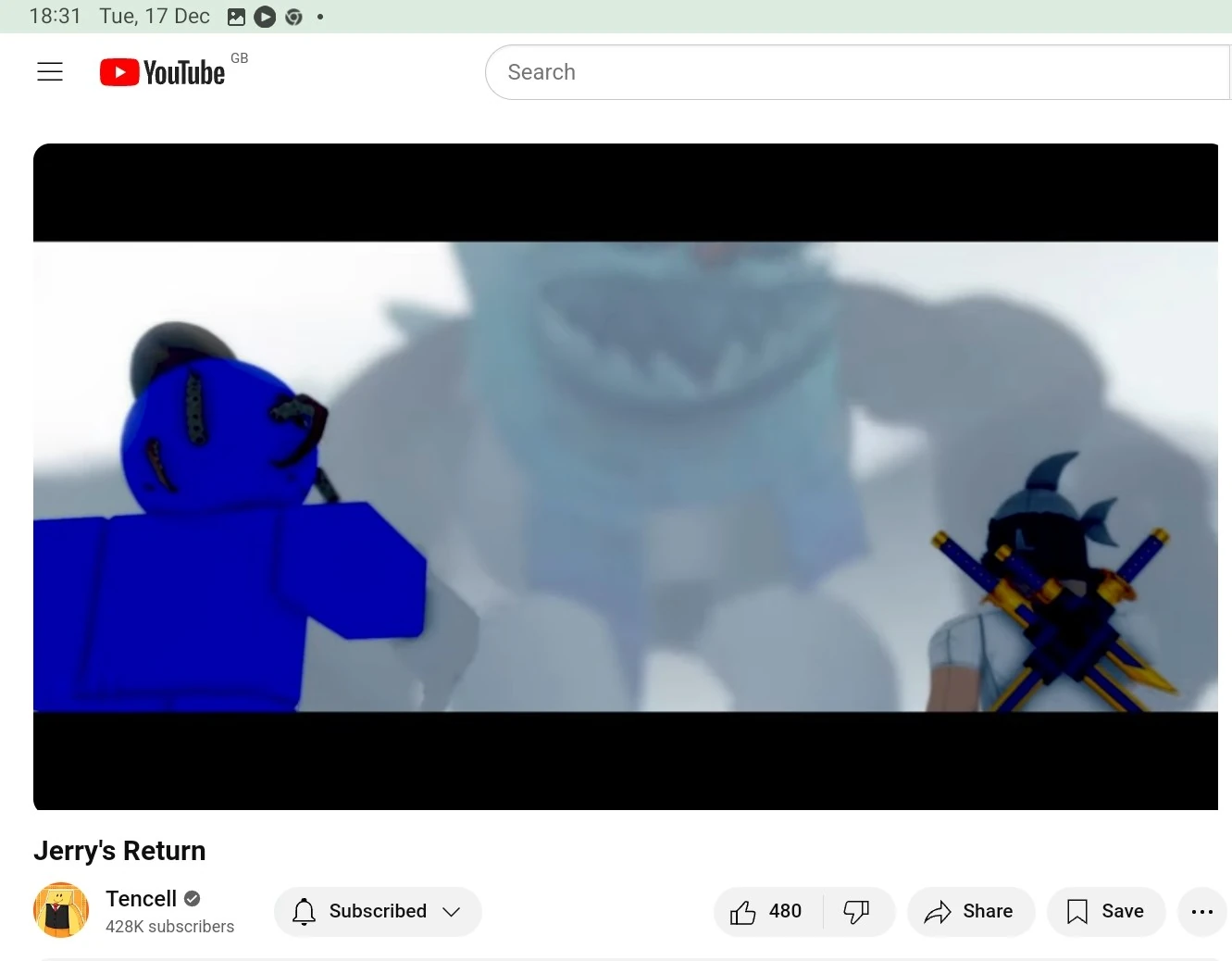Screen dimensions: 1232x961
Task: Tap the Share arrow icon
Action: tap(939, 912)
